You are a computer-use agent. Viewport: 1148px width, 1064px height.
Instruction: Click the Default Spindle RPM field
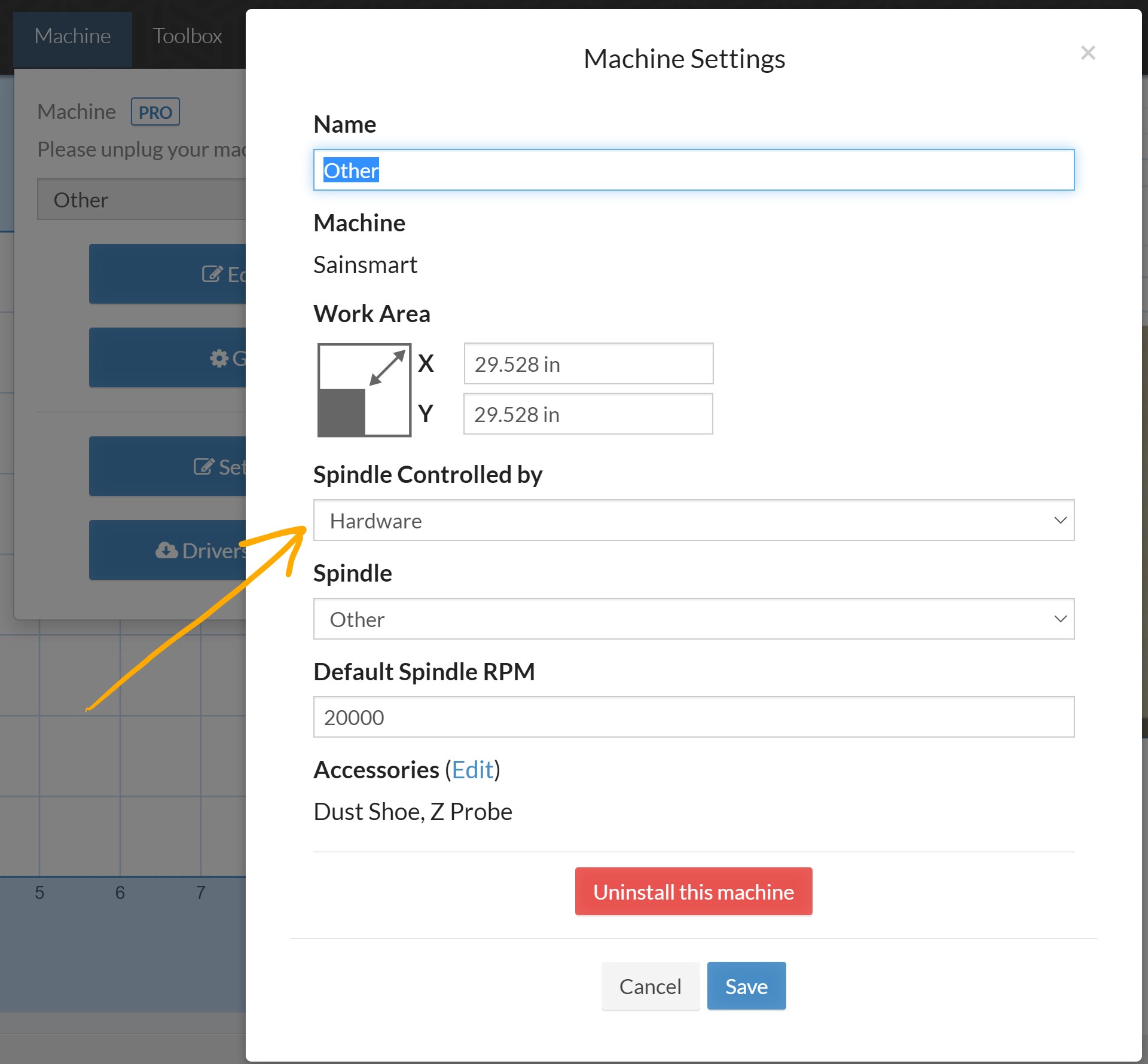tap(693, 717)
